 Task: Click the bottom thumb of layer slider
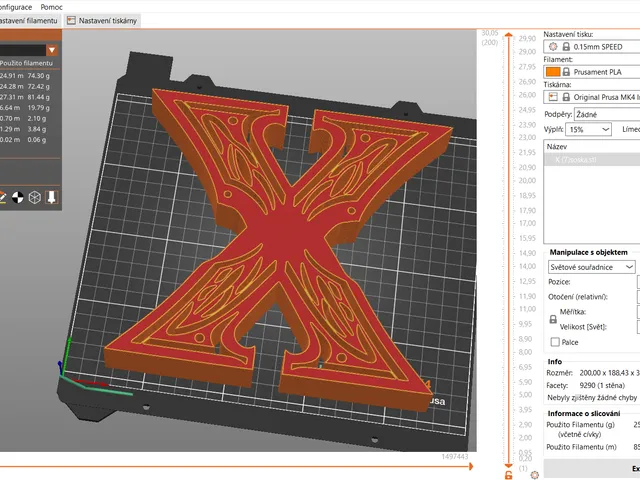[509, 465]
